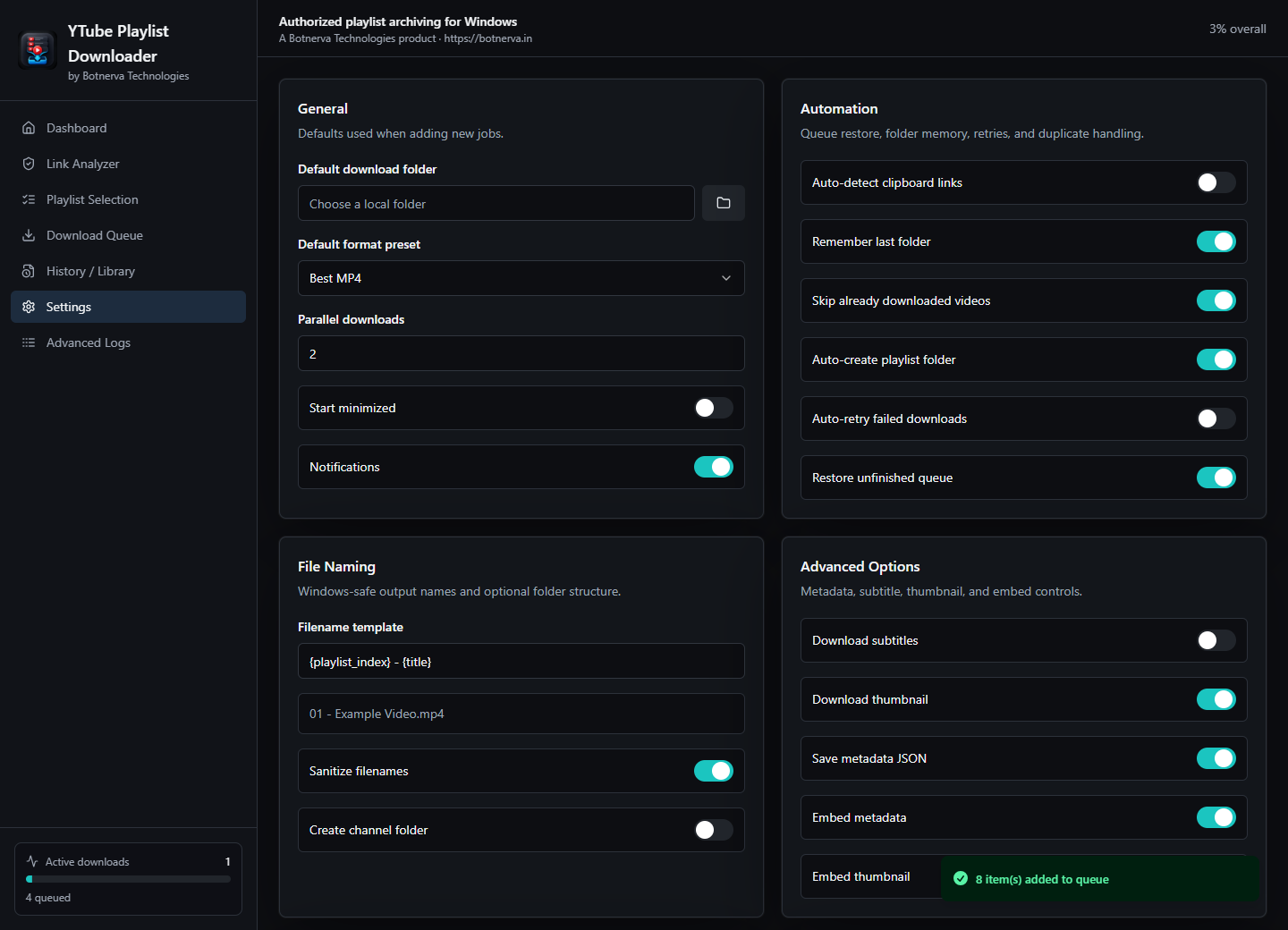Viewport: 1288px width, 930px height.
Task: Disable Download thumbnail toggle
Action: 1216,699
